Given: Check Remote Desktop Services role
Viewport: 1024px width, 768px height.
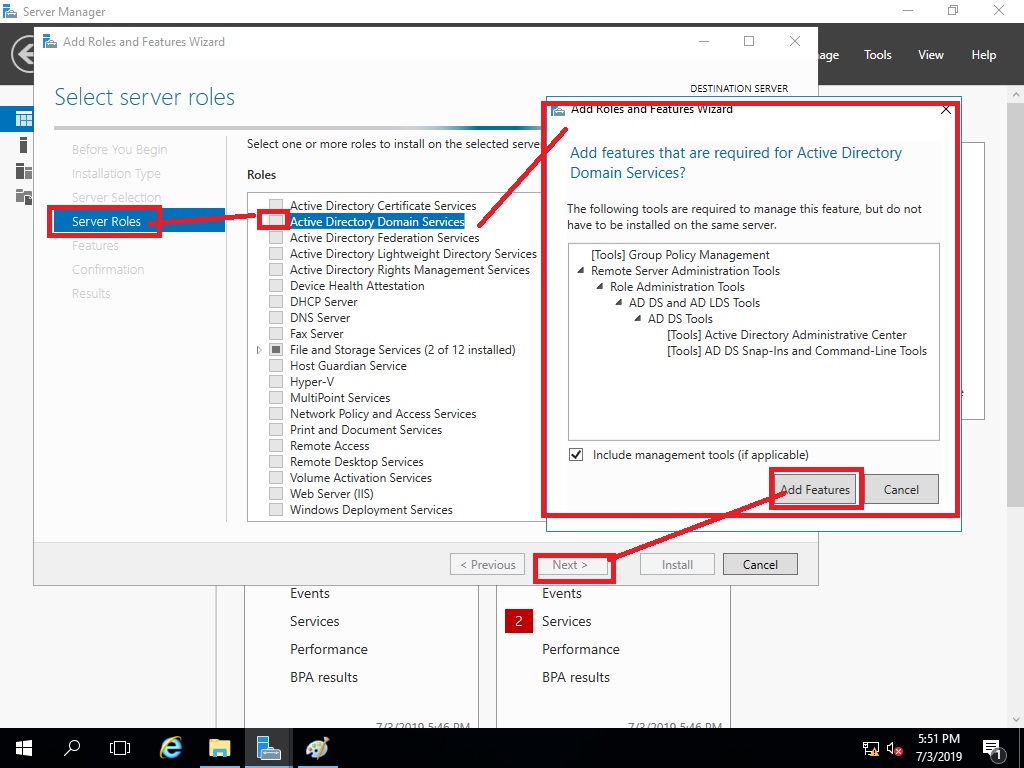Looking at the screenshot, I should [x=276, y=462].
